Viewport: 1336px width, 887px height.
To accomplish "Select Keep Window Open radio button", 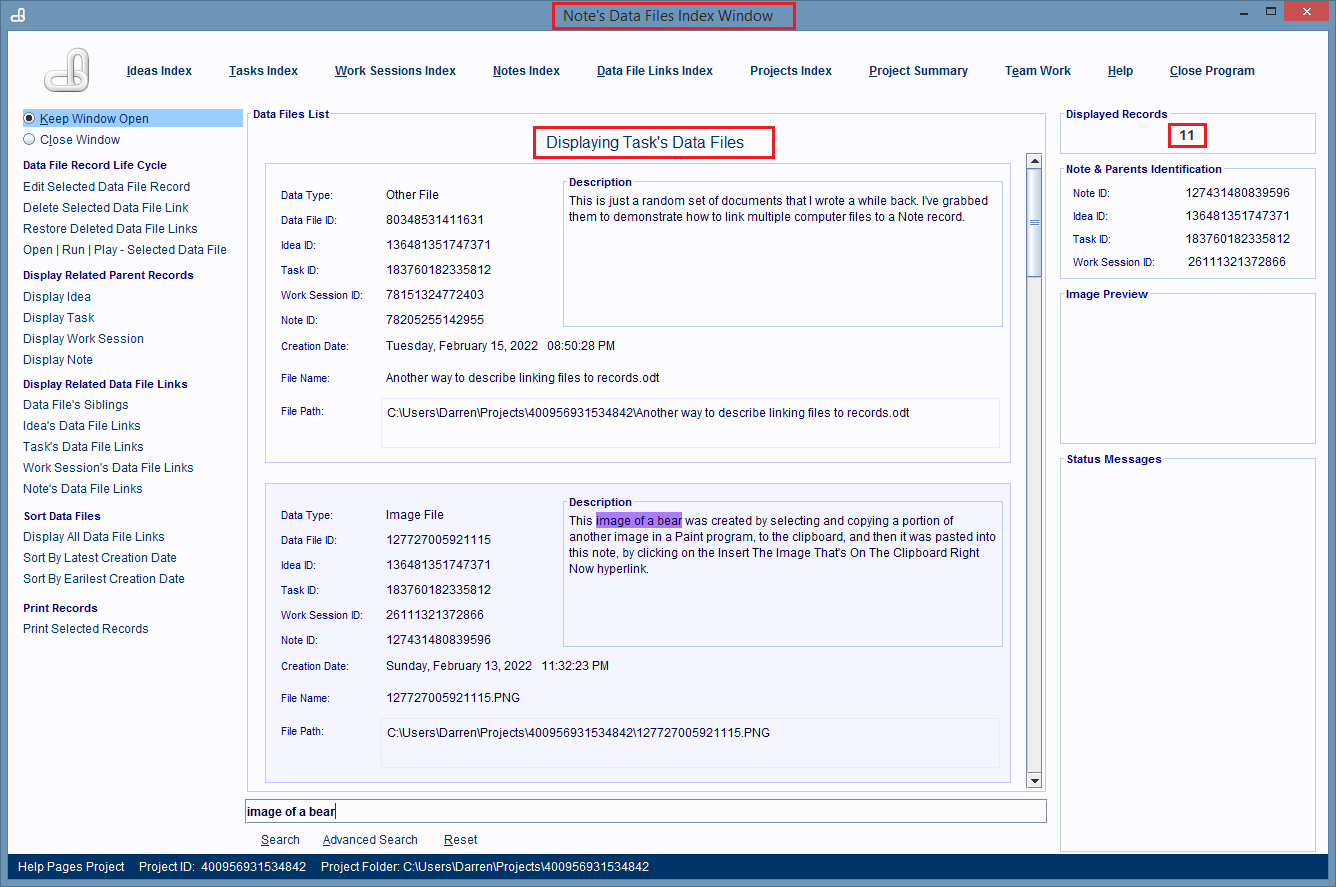I will (30, 118).
